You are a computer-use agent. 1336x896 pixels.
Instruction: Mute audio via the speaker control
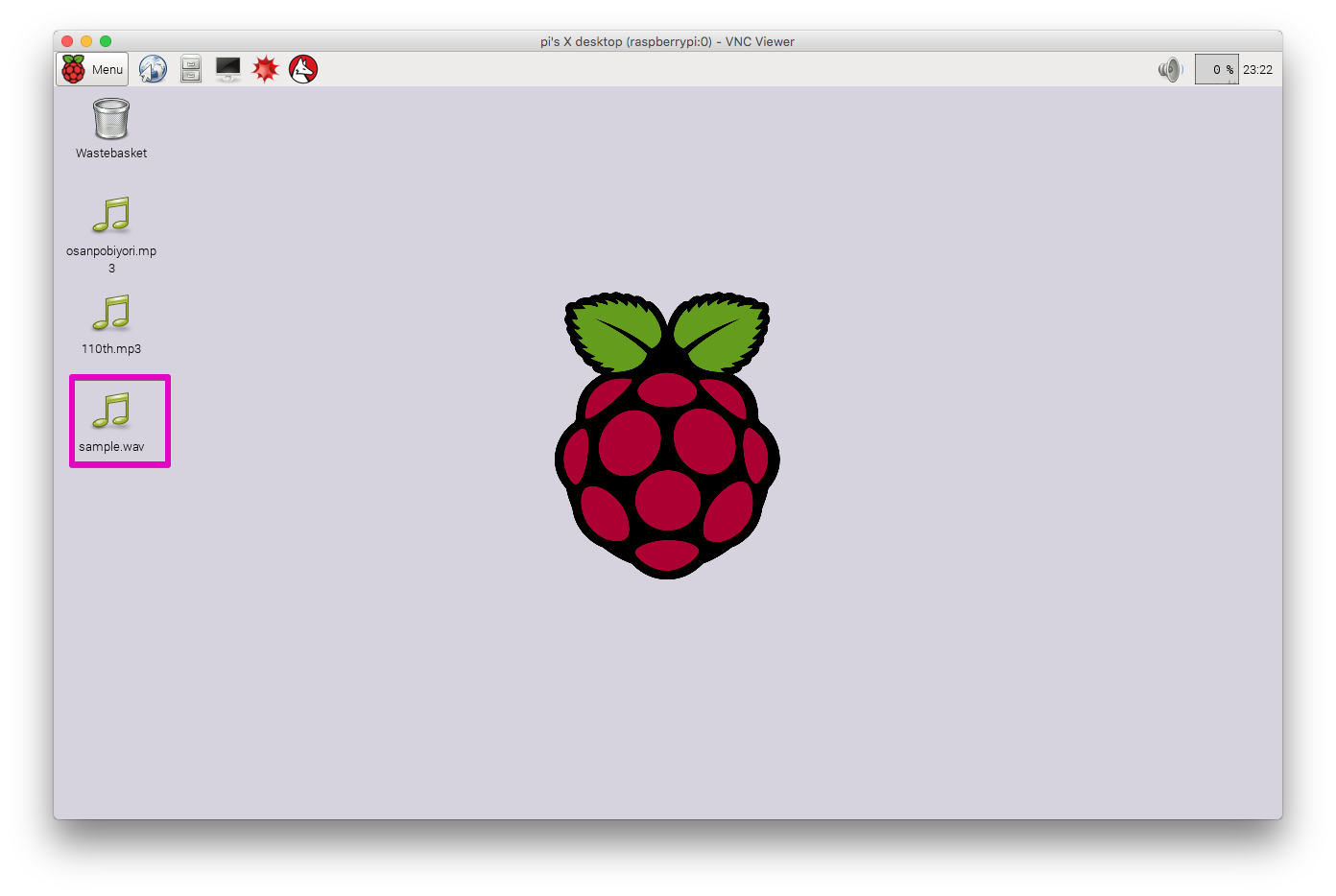(1169, 68)
